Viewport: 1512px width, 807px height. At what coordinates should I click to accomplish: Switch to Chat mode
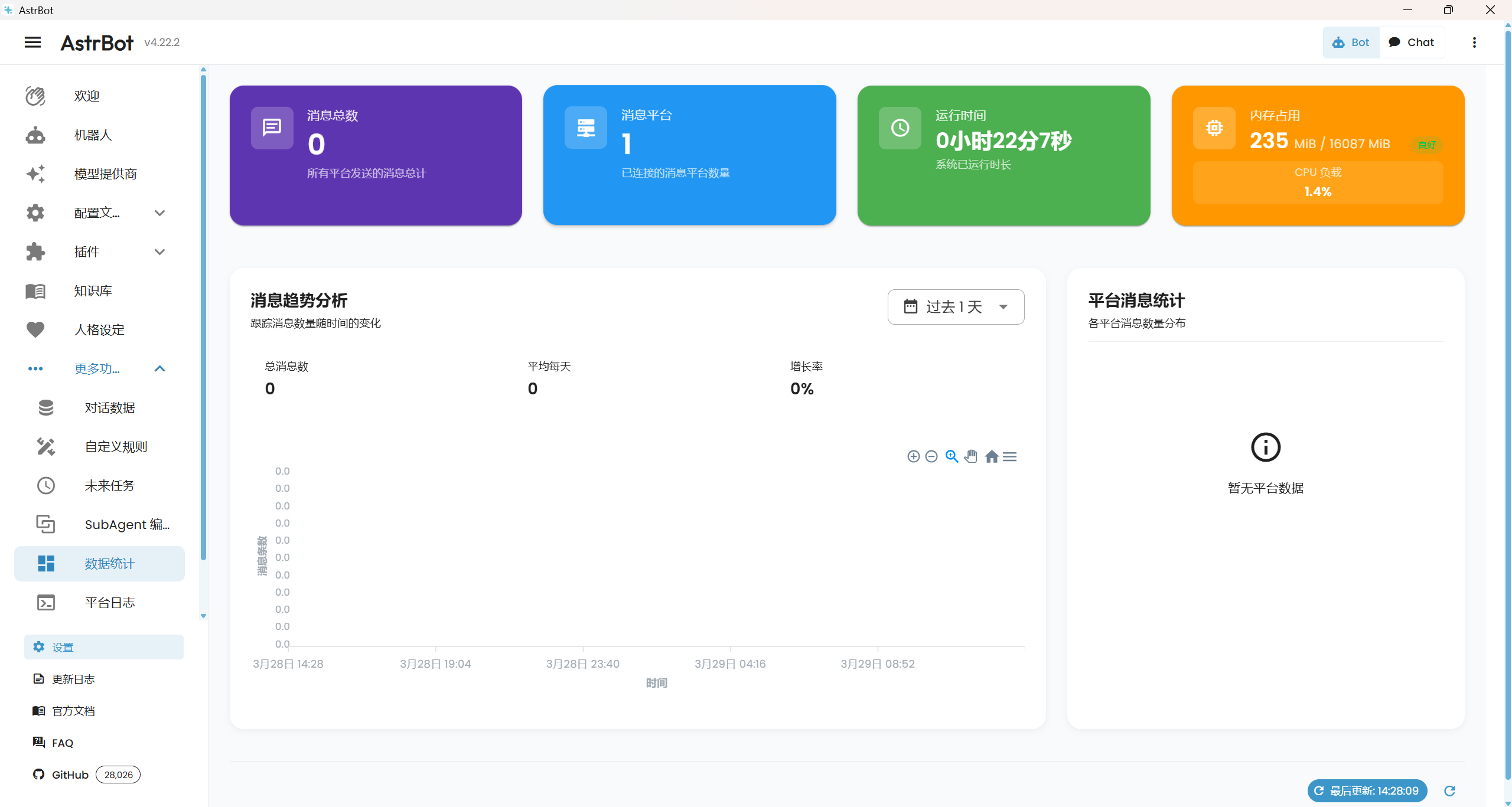(x=1412, y=43)
